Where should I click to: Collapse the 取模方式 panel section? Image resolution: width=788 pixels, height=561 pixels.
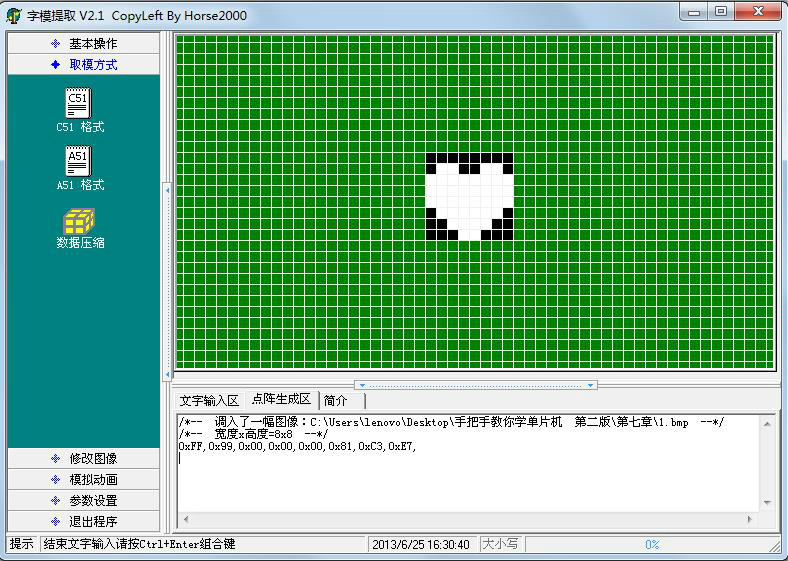coord(83,64)
